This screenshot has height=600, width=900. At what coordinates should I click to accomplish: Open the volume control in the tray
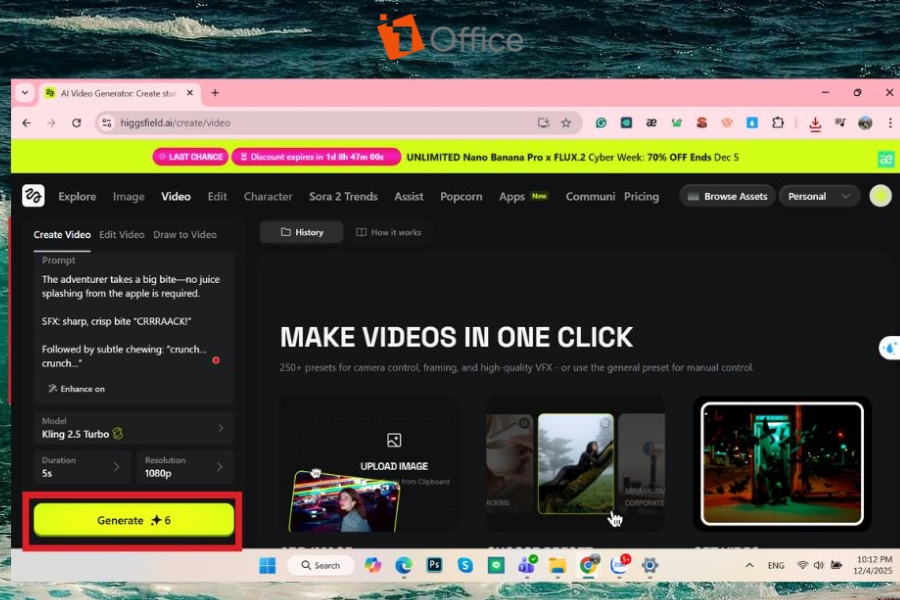coord(819,566)
